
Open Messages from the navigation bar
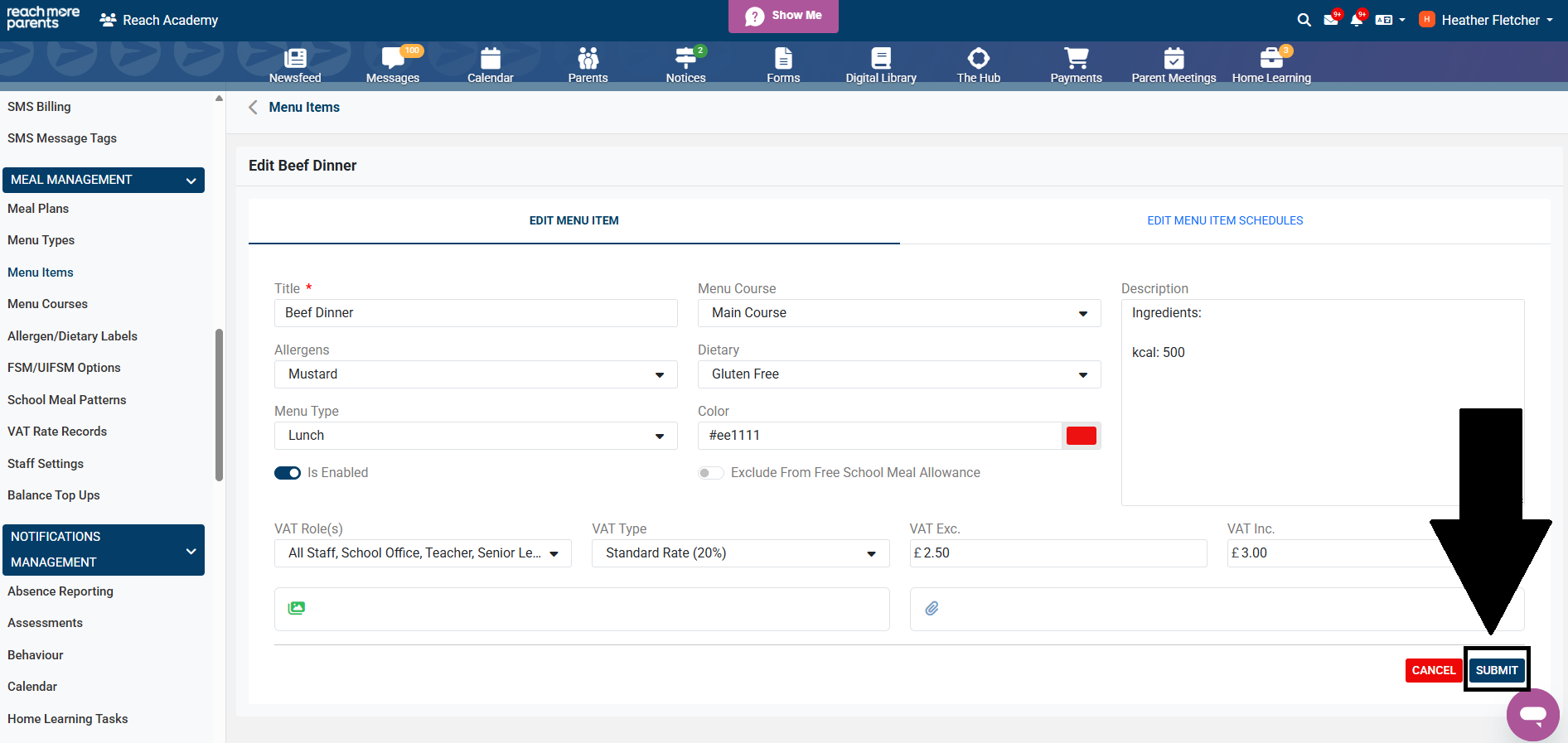click(x=392, y=59)
